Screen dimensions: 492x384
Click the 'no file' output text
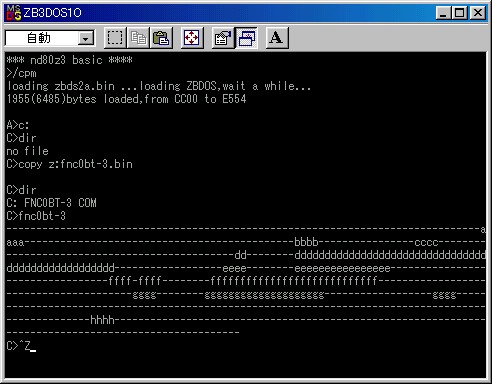[27, 151]
